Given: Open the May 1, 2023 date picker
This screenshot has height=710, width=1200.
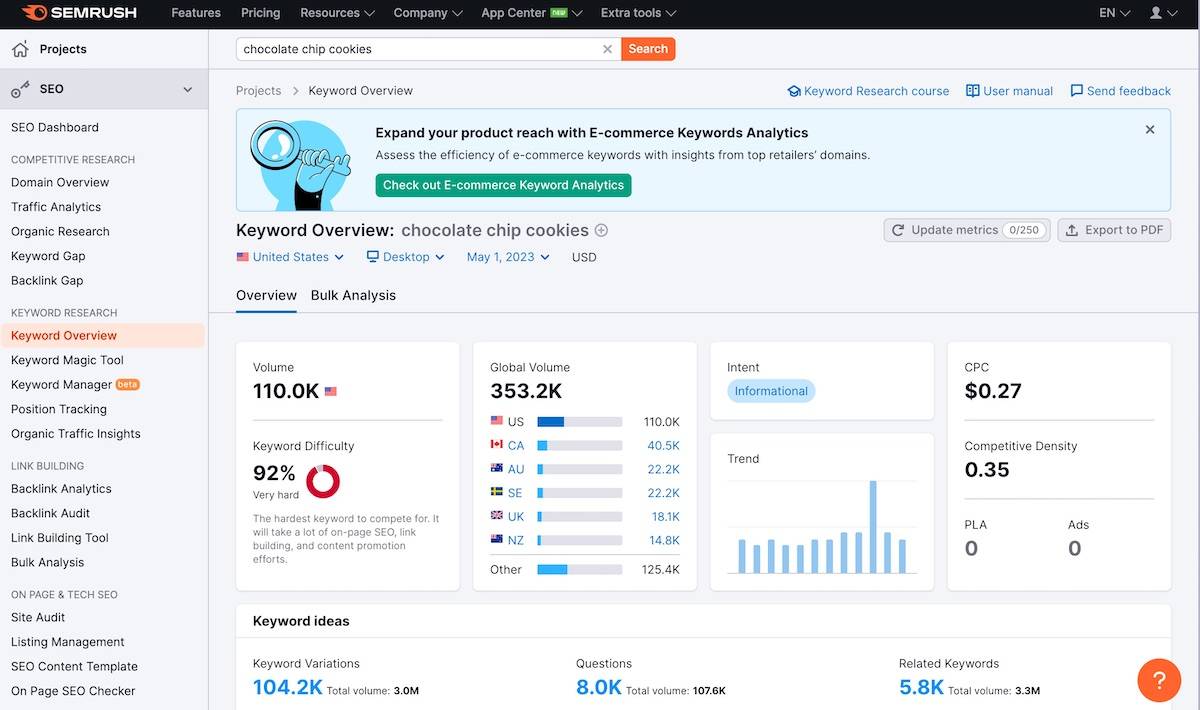Looking at the screenshot, I should [508, 257].
